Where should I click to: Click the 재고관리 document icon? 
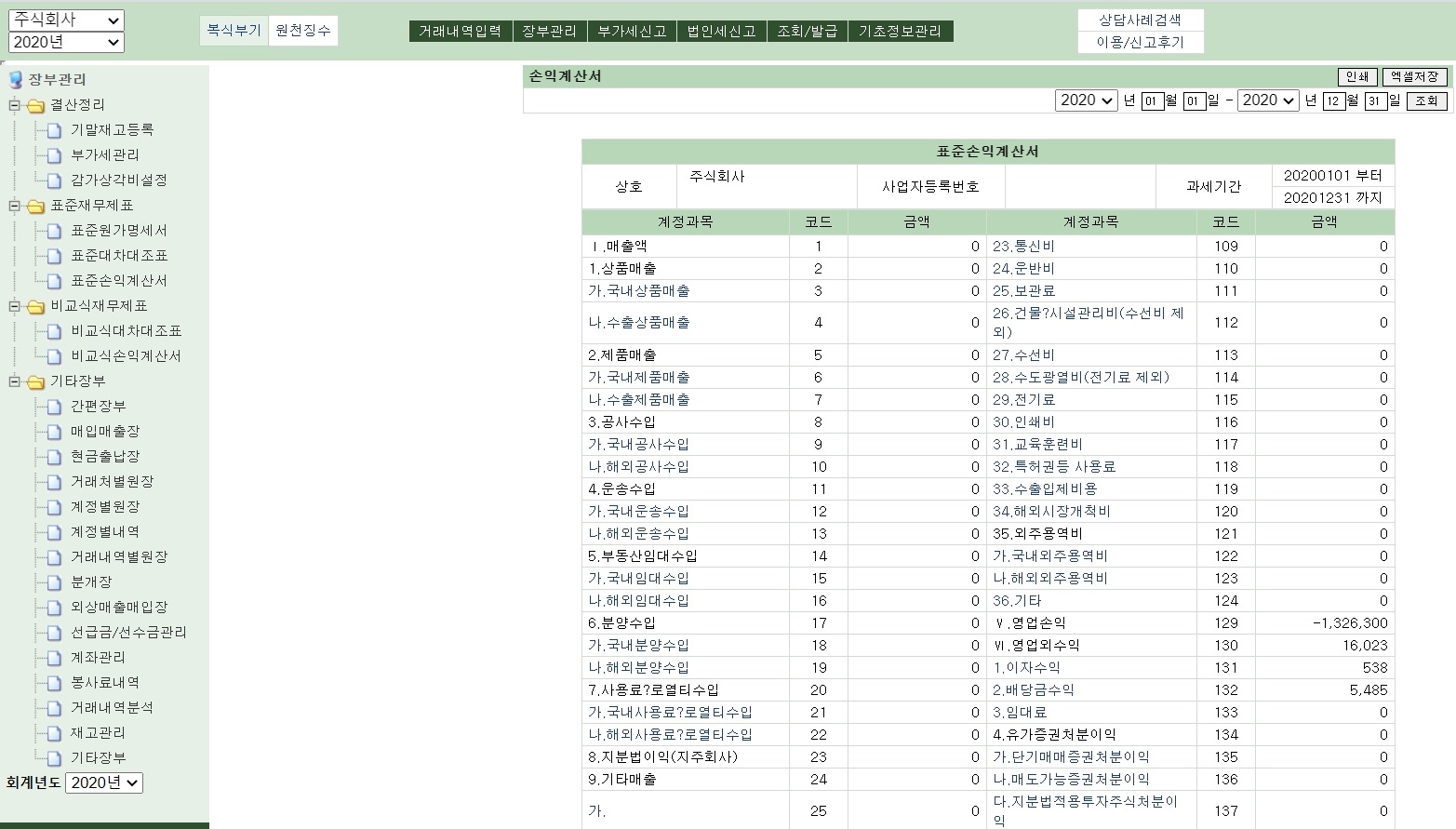54,733
